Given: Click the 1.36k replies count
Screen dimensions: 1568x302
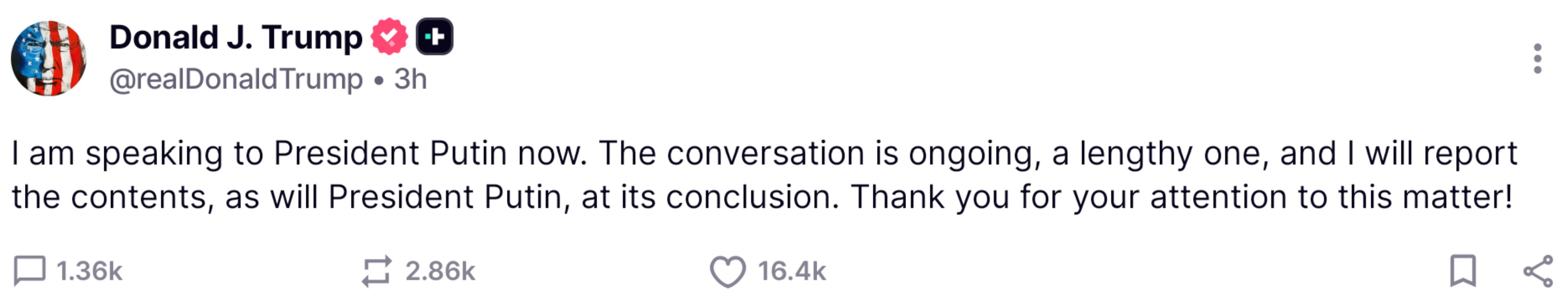Looking at the screenshot, I should (x=89, y=271).
